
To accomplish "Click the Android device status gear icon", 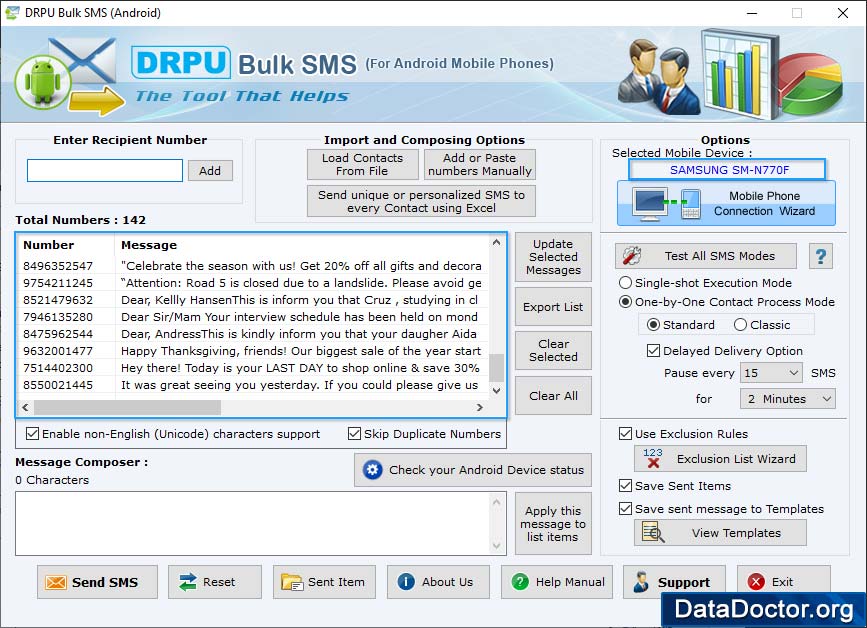I will [373, 470].
